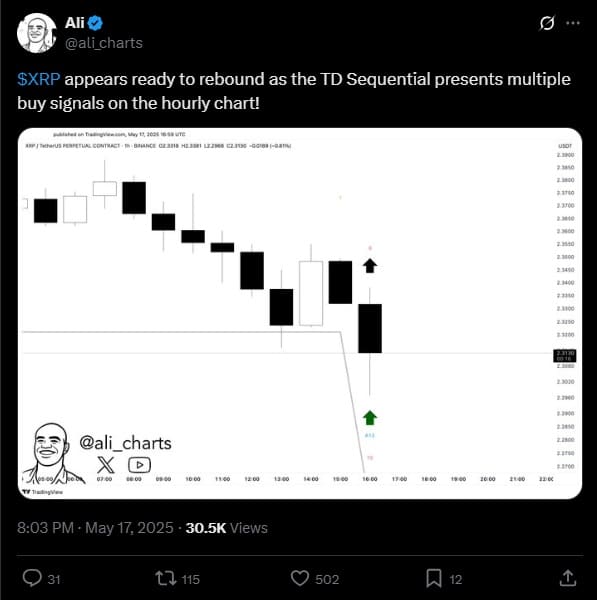Click the reply speech bubble icon
The image size is (597, 600).
click(x=32, y=578)
